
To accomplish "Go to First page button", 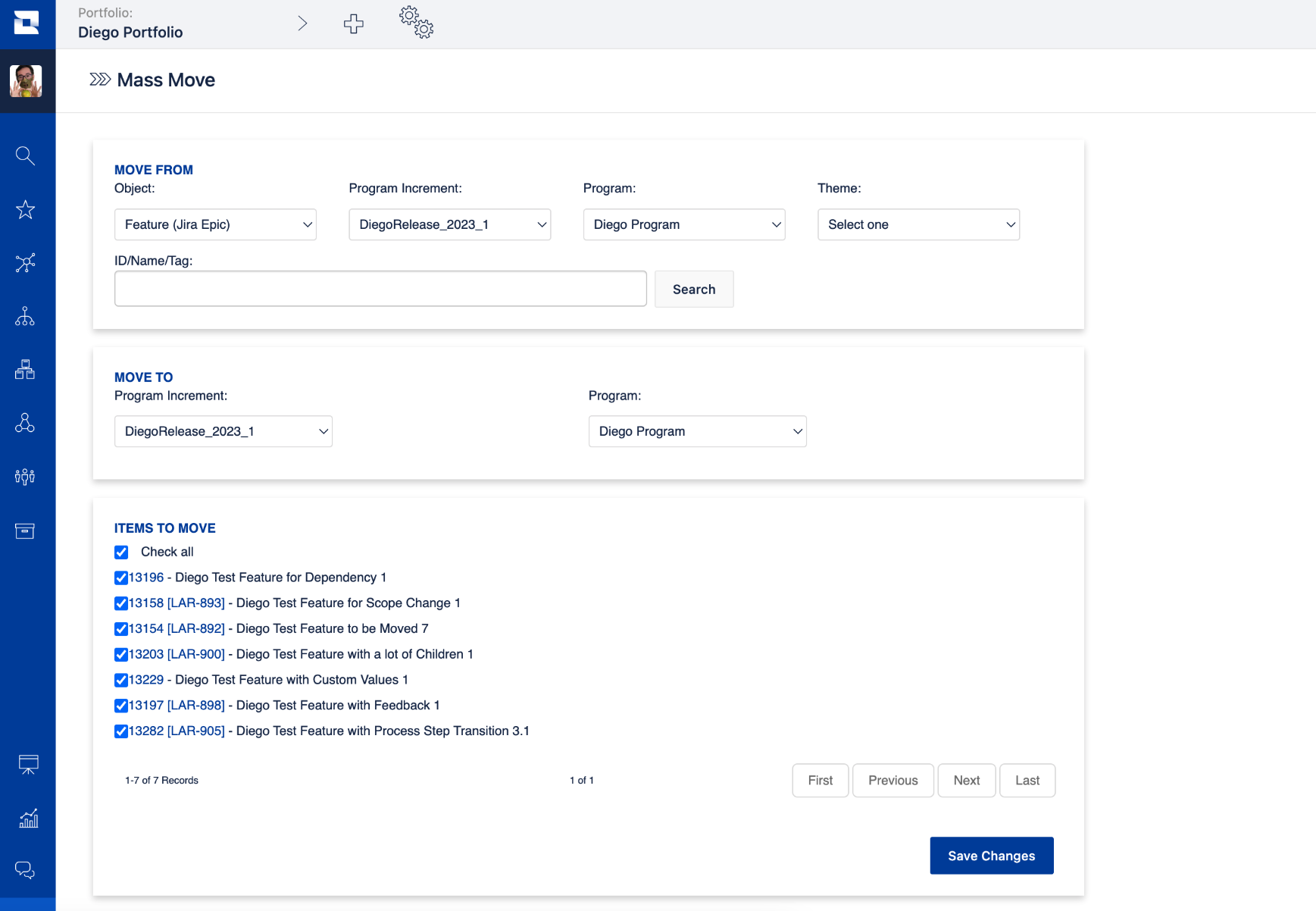I will (x=821, y=781).
